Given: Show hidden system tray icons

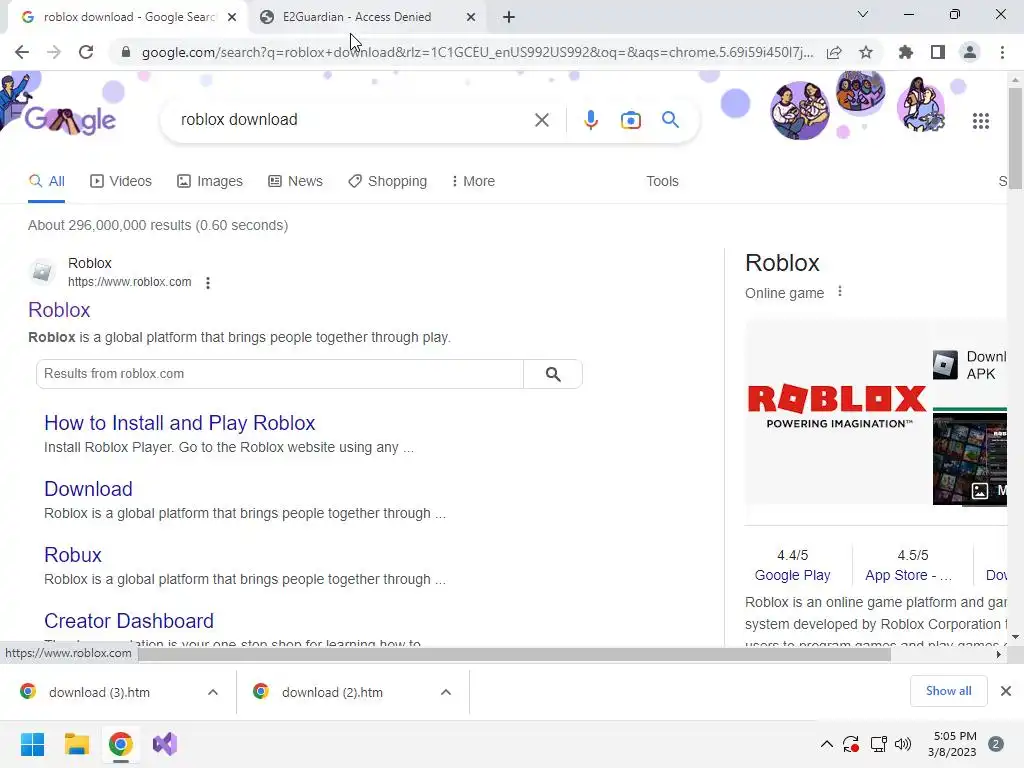Looking at the screenshot, I should click(x=826, y=744).
